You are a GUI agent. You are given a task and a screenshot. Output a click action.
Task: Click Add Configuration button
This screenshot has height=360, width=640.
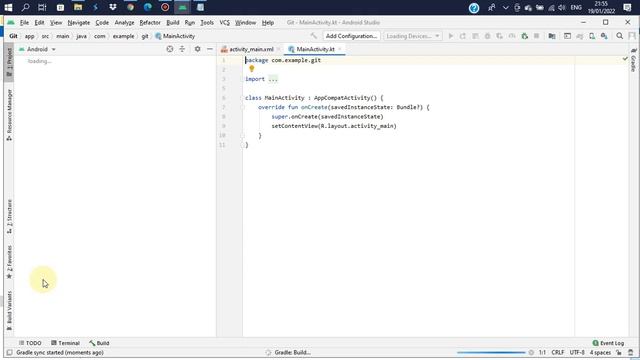pyautogui.click(x=351, y=36)
